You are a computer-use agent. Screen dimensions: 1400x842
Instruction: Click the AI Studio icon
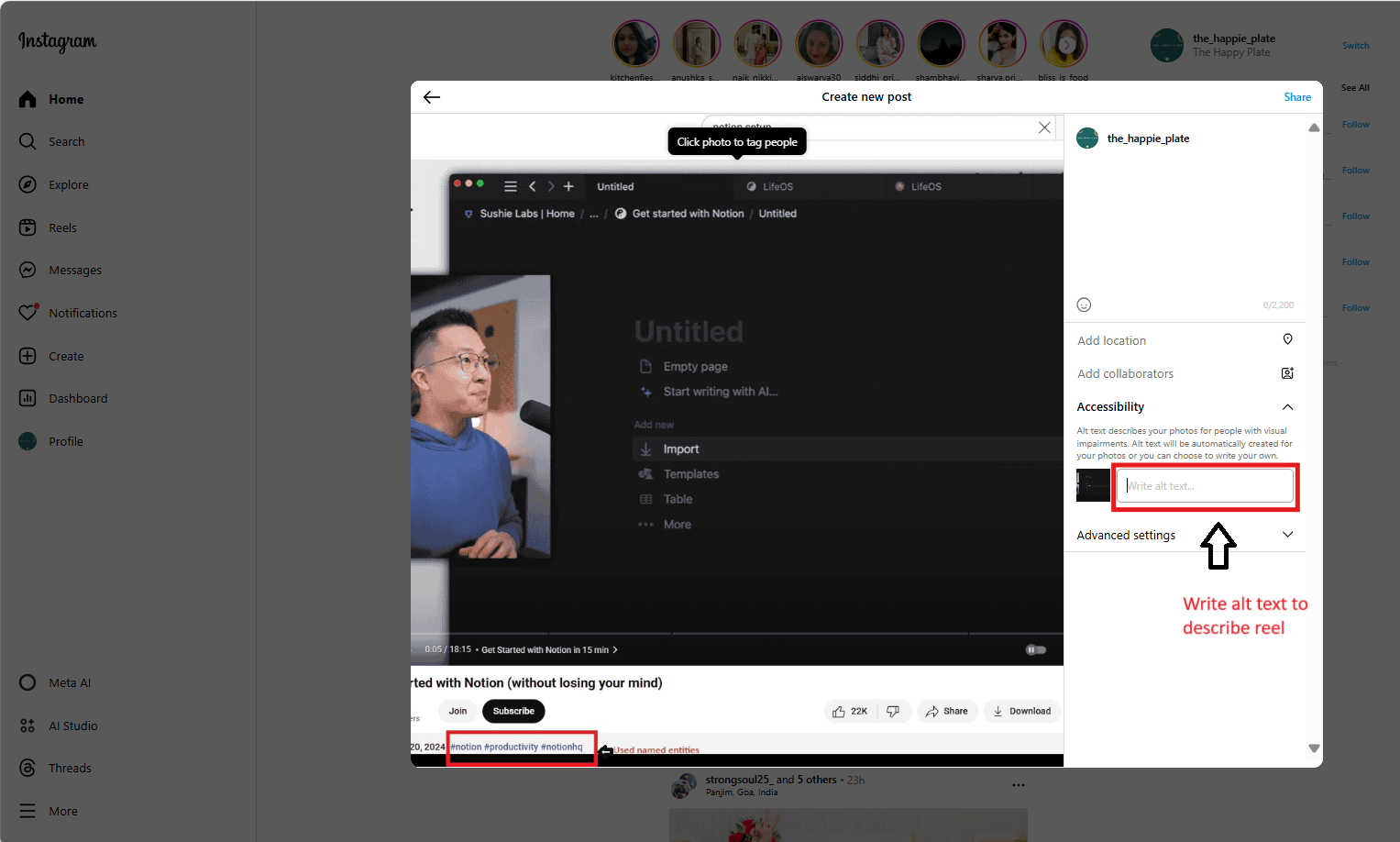(x=28, y=726)
